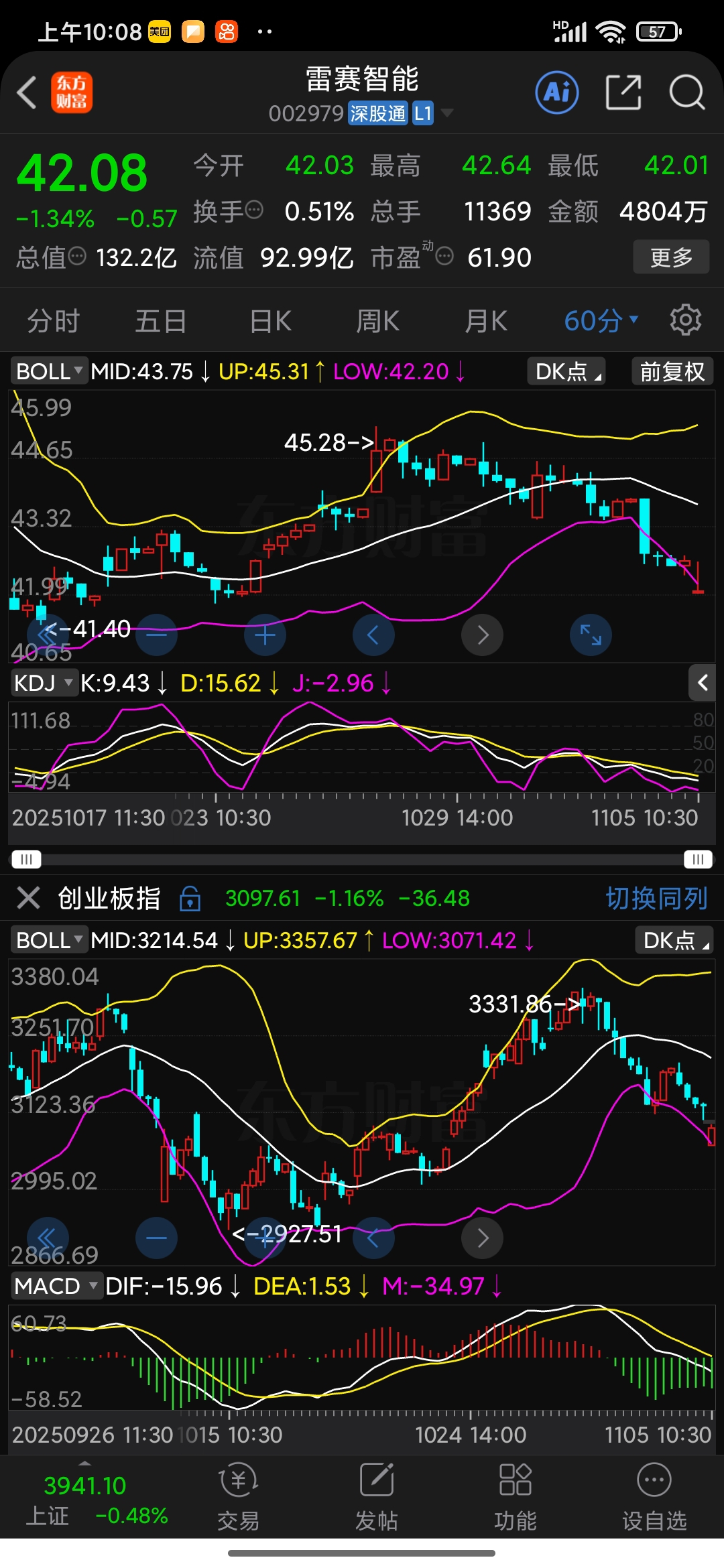This screenshot has height=1568, width=724.
Task: Tap the share export icon
Action: [623, 92]
